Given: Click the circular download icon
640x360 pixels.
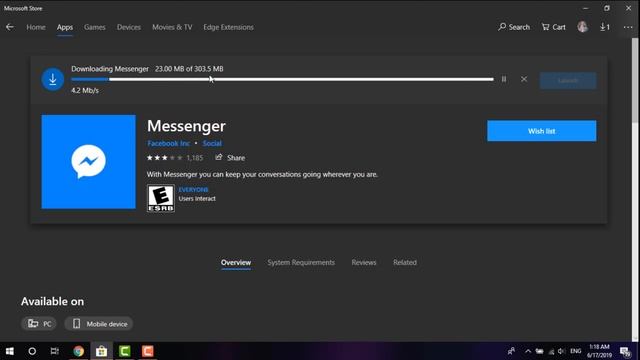Looking at the screenshot, I should (x=53, y=79).
